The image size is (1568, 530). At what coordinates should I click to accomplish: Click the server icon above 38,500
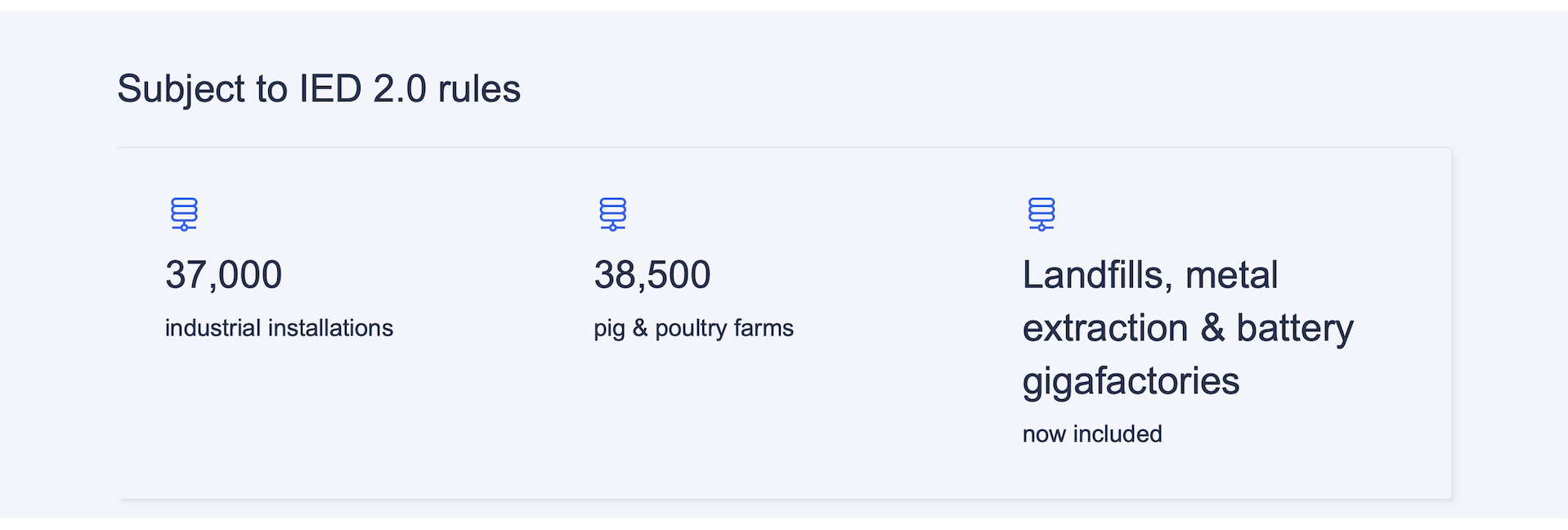[612, 214]
